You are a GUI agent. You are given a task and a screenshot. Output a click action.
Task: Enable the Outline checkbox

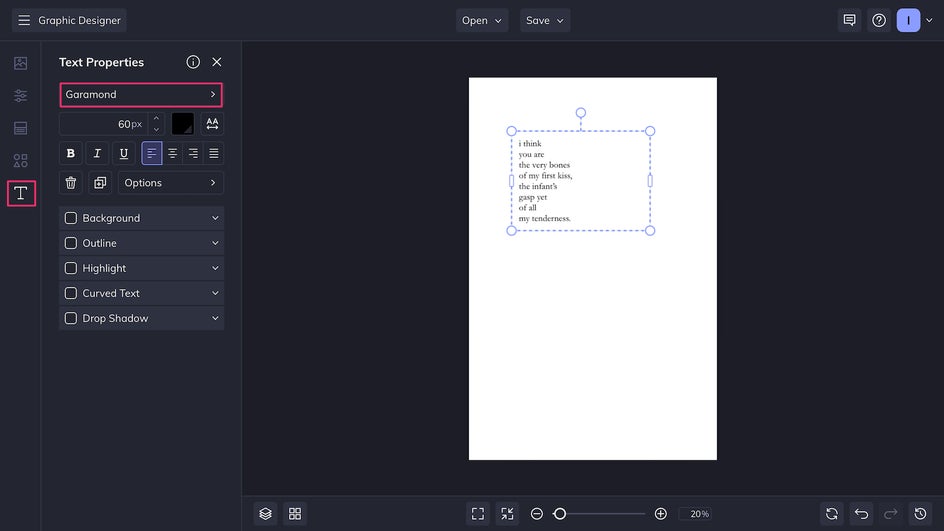click(70, 243)
